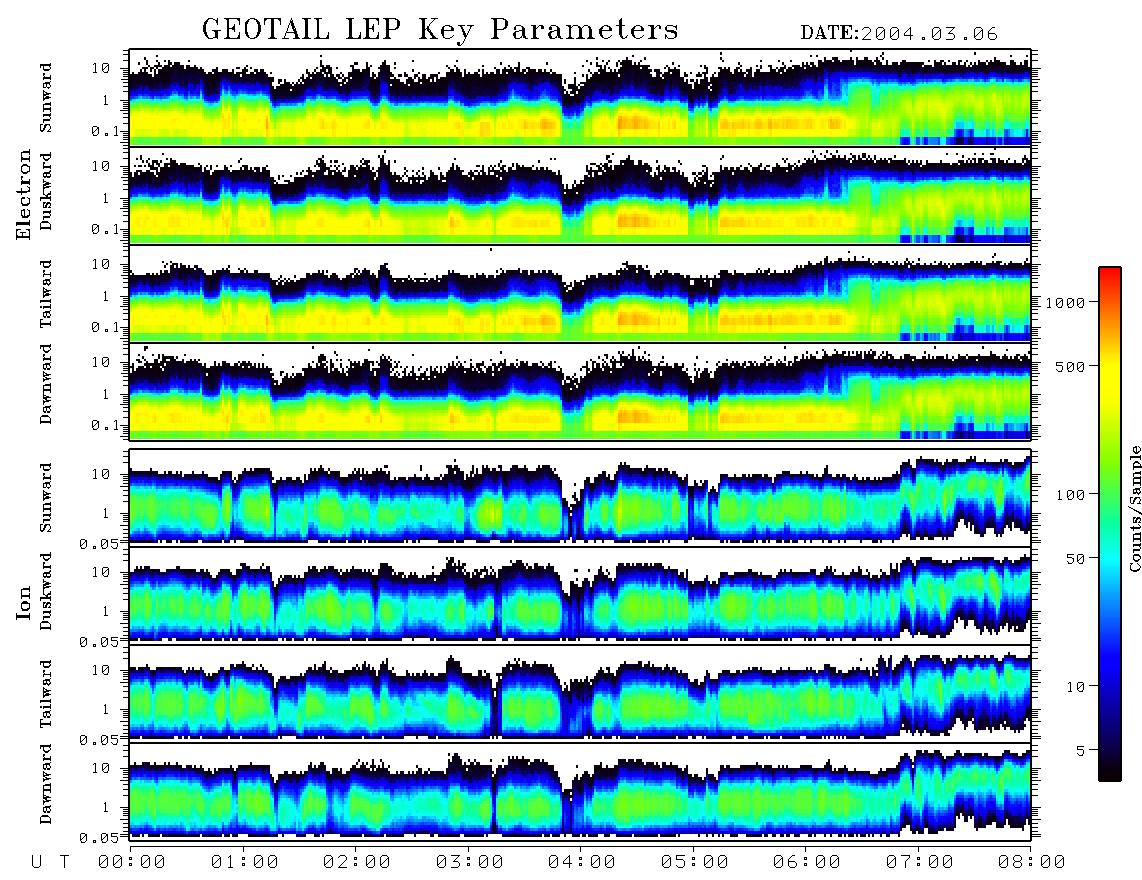Click the 05:00 time tick label
The width and height of the screenshot is (1142, 880).
(695, 863)
